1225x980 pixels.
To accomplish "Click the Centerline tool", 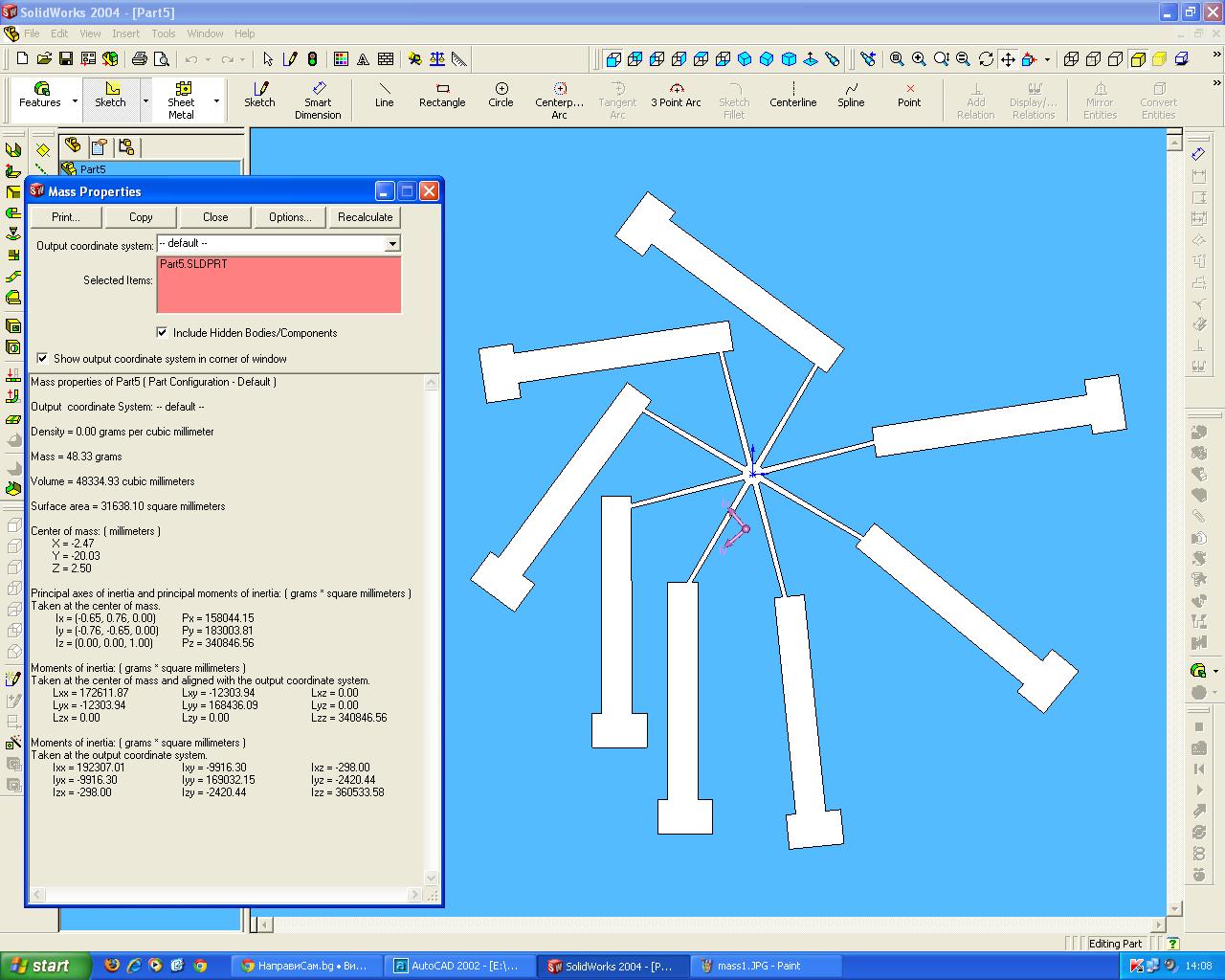I will point(792,95).
